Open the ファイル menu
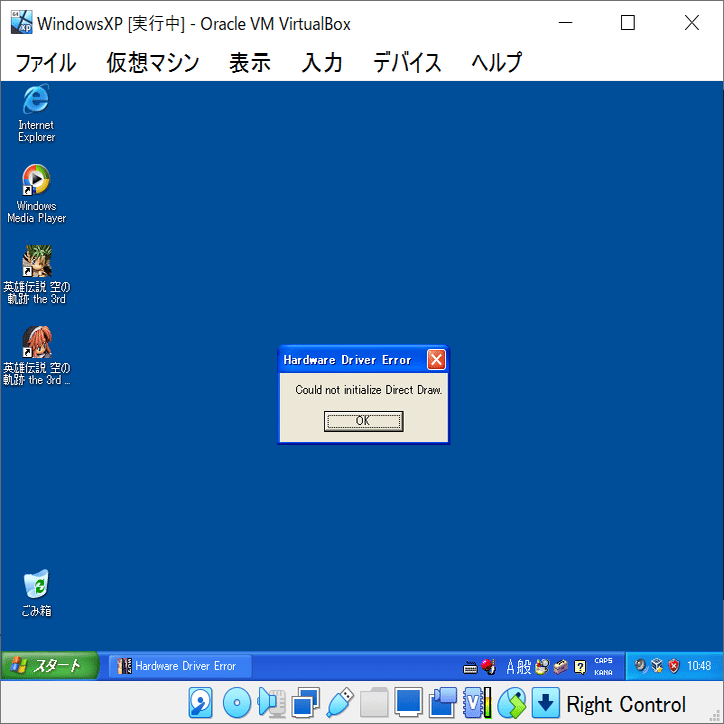The image size is (724, 724). click(x=46, y=62)
